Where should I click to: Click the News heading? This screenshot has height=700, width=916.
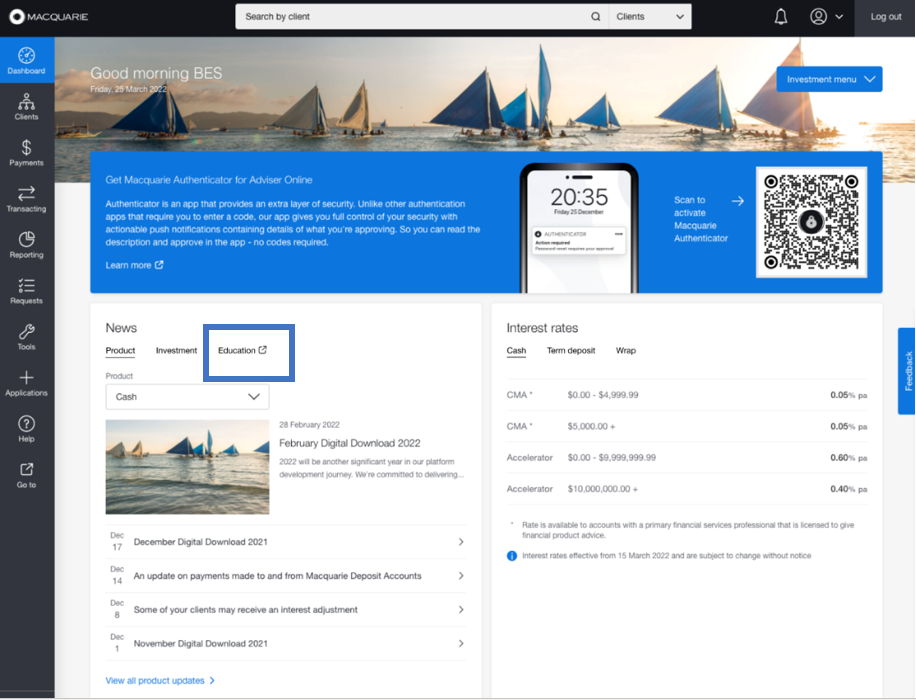tap(121, 328)
